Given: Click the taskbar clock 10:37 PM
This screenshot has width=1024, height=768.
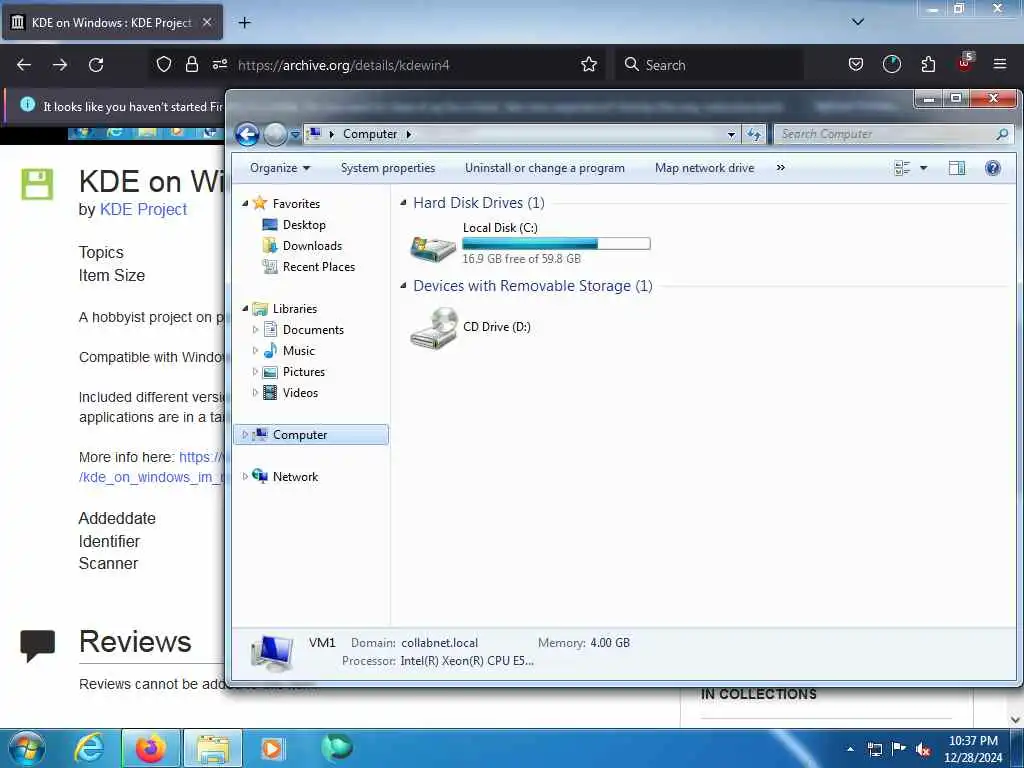Looking at the screenshot, I should [x=972, y=749].
